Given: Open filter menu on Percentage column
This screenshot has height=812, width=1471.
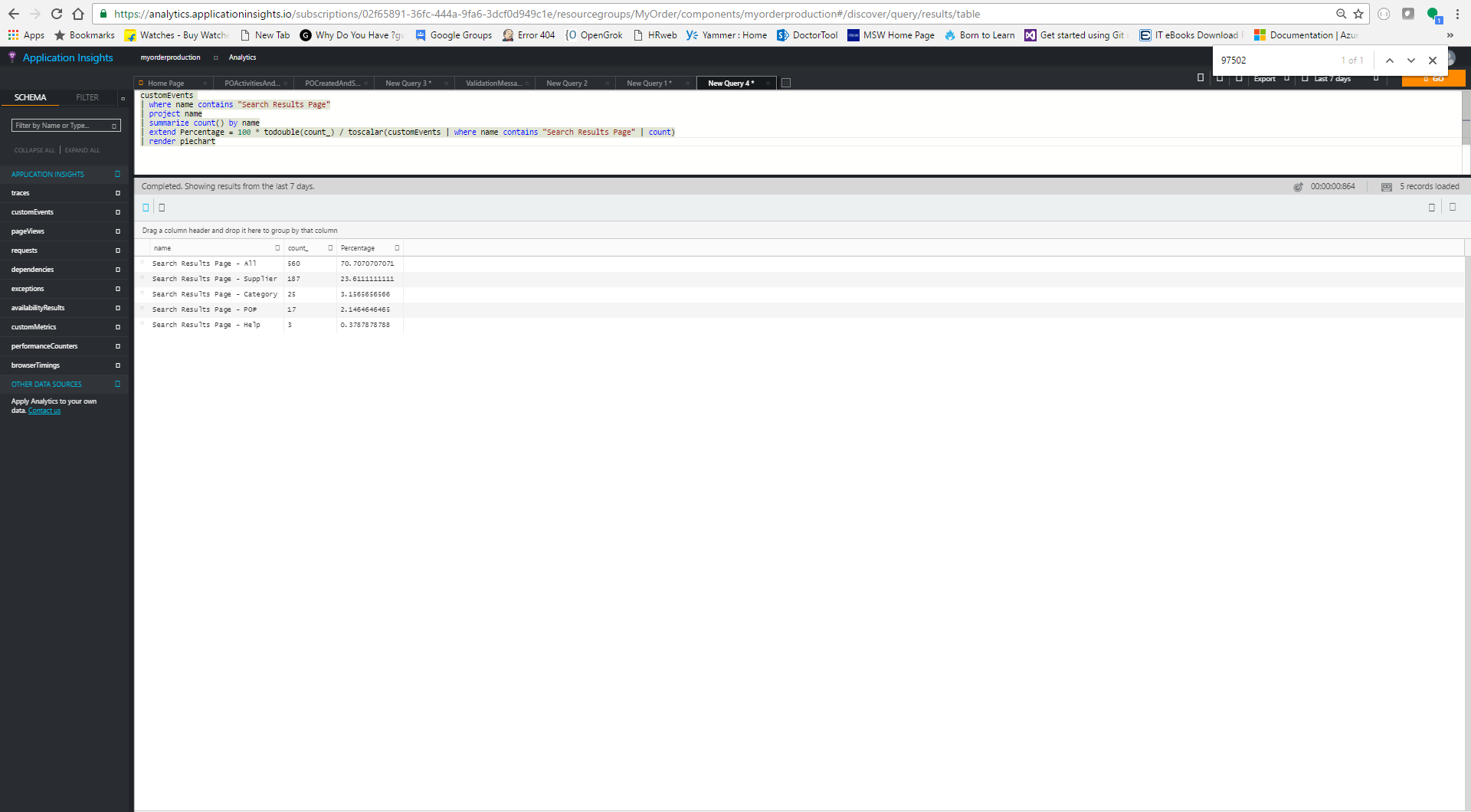Looking at the screenshot, I should click(x=397, y=248).
